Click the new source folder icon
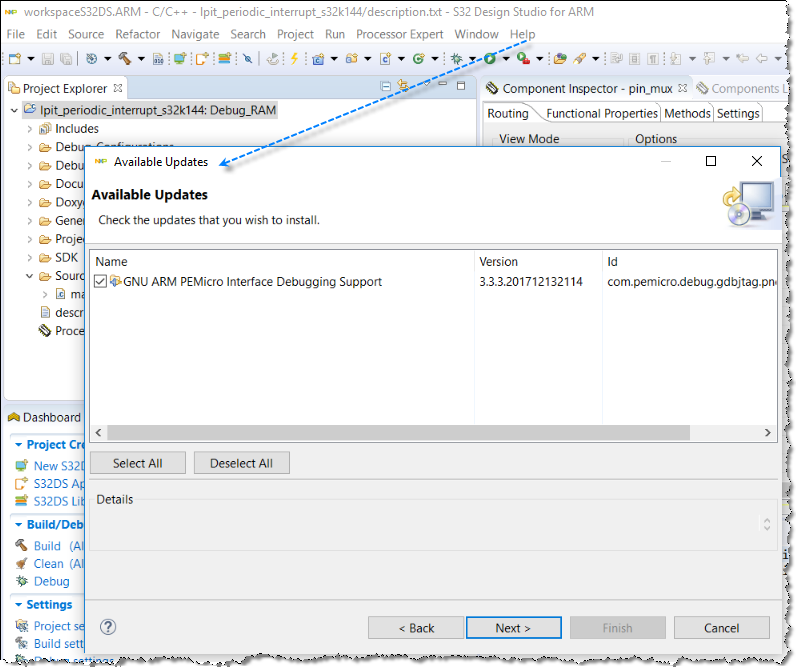The height and width of the screenshot is (667, 796). pyautogui.click(x=351, y=59)
